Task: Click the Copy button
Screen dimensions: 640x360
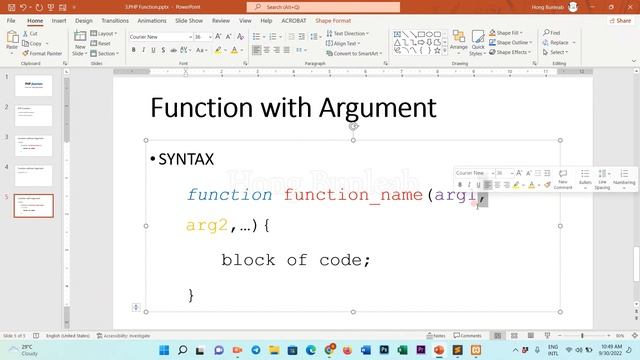Action: click(34, 43)
